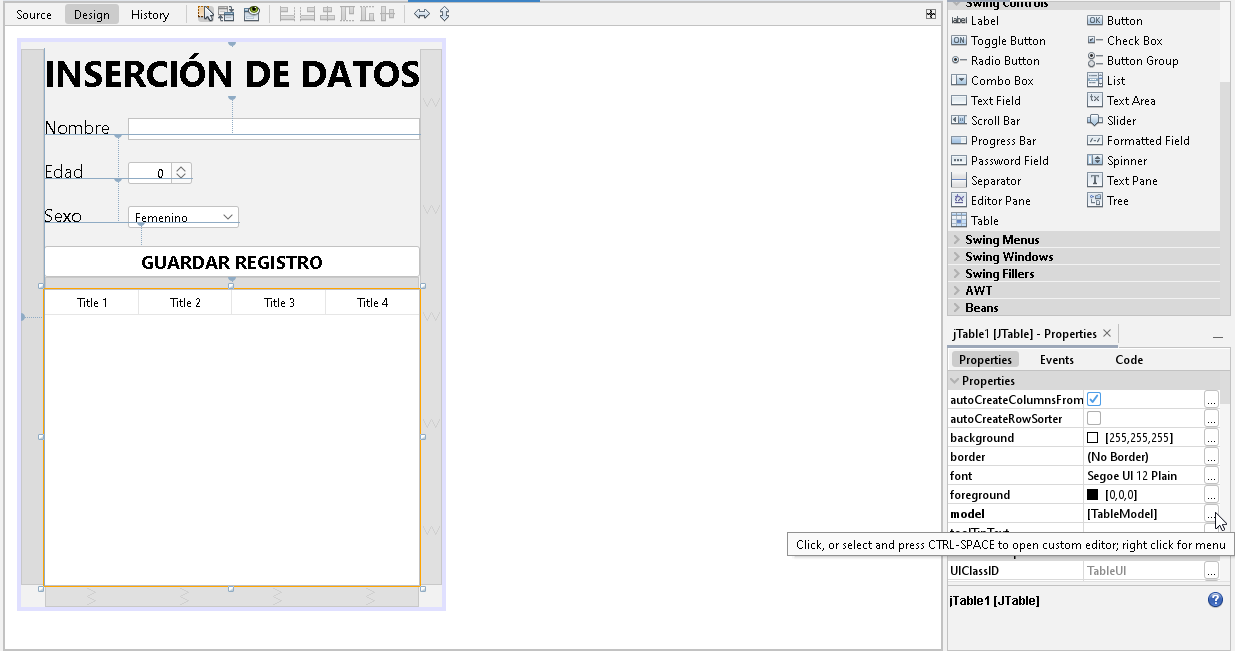
Task: Activate Selection Mode in the designer toolbar
Action: coord(207,13)
